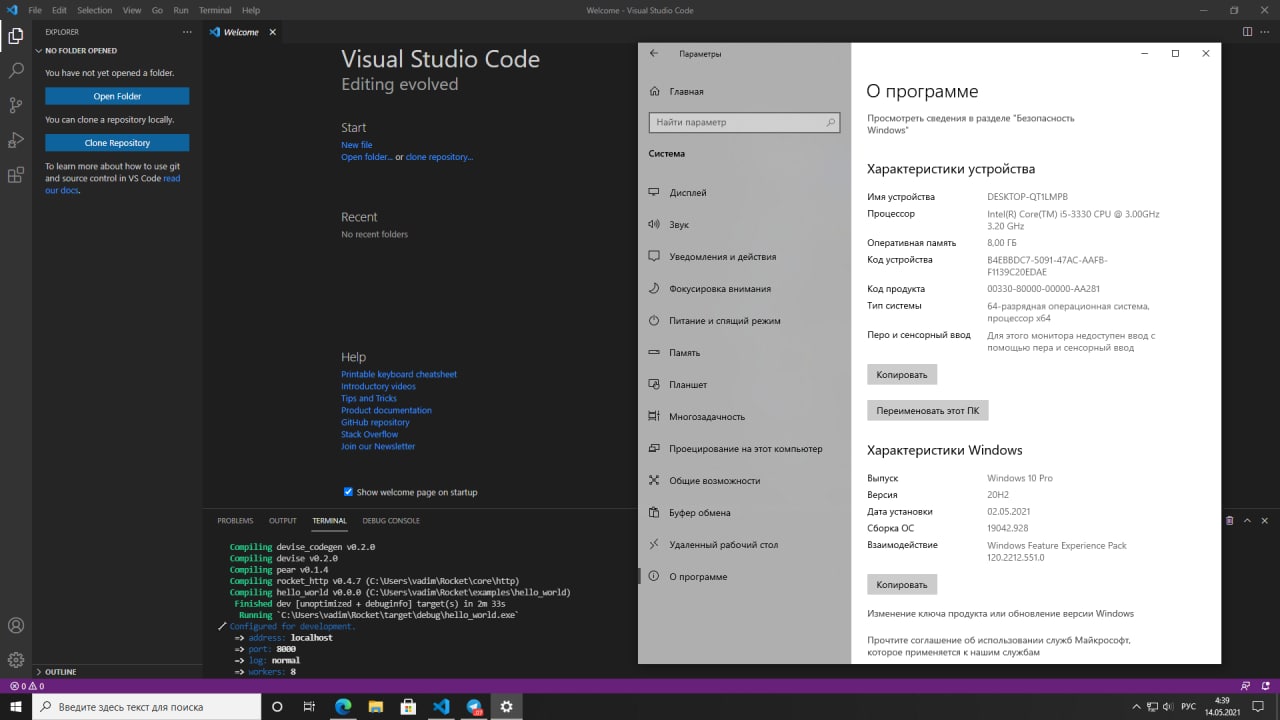Click the Windows taskbar search box
Image resolution: width=1280 pixels, height=720 pixels.
point(147,706)
